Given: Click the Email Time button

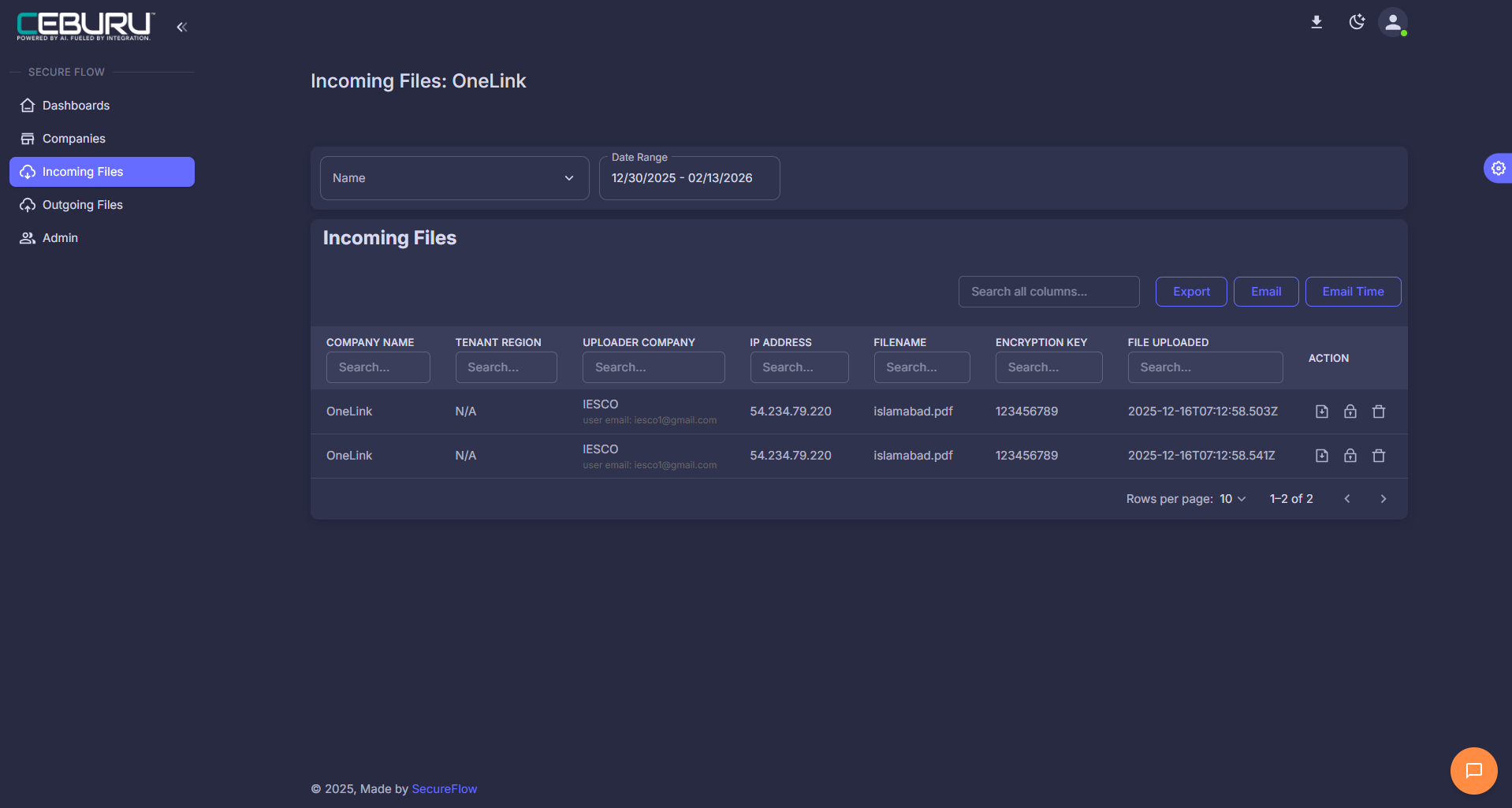Looking at the screenshot, I should (1353, 292).
